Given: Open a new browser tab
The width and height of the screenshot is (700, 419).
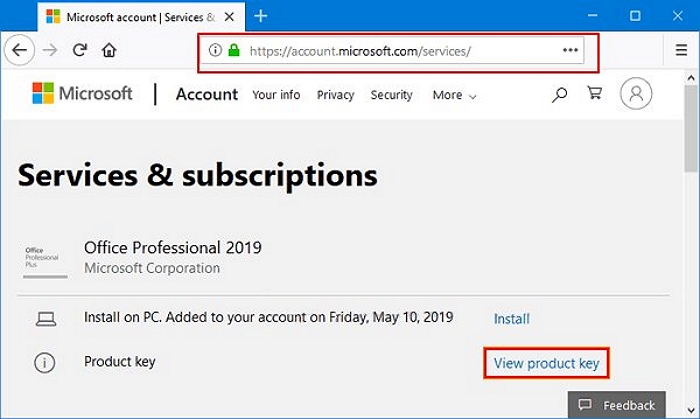Looking at the screenshot, I should tap(261, 16).
